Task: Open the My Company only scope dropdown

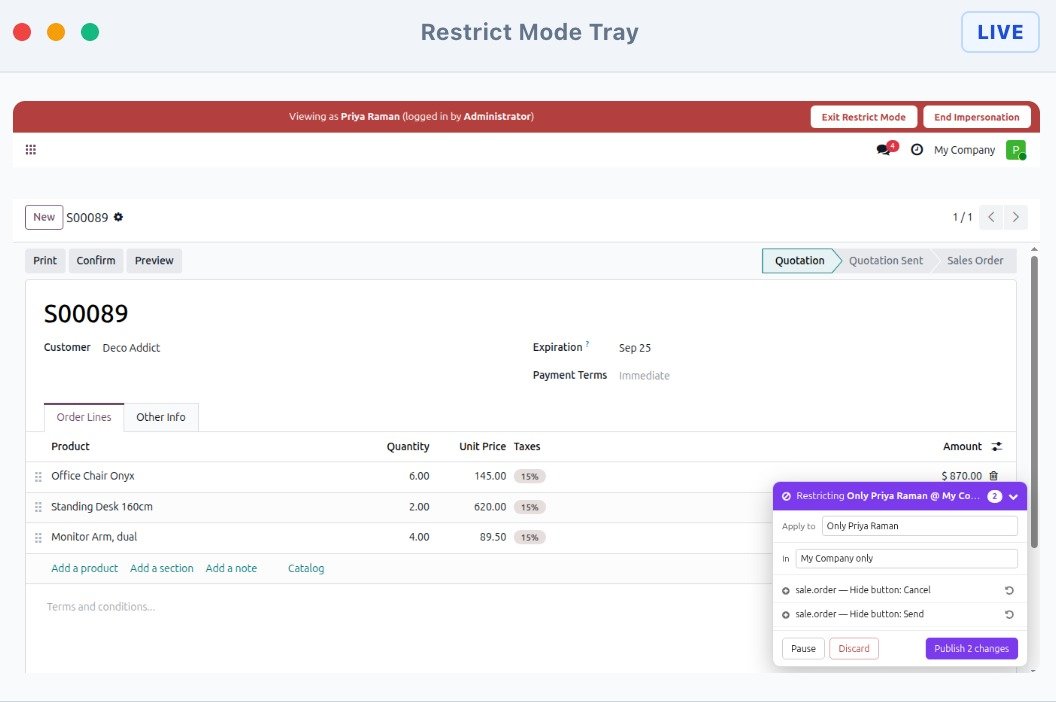Action: click(906, 558)
